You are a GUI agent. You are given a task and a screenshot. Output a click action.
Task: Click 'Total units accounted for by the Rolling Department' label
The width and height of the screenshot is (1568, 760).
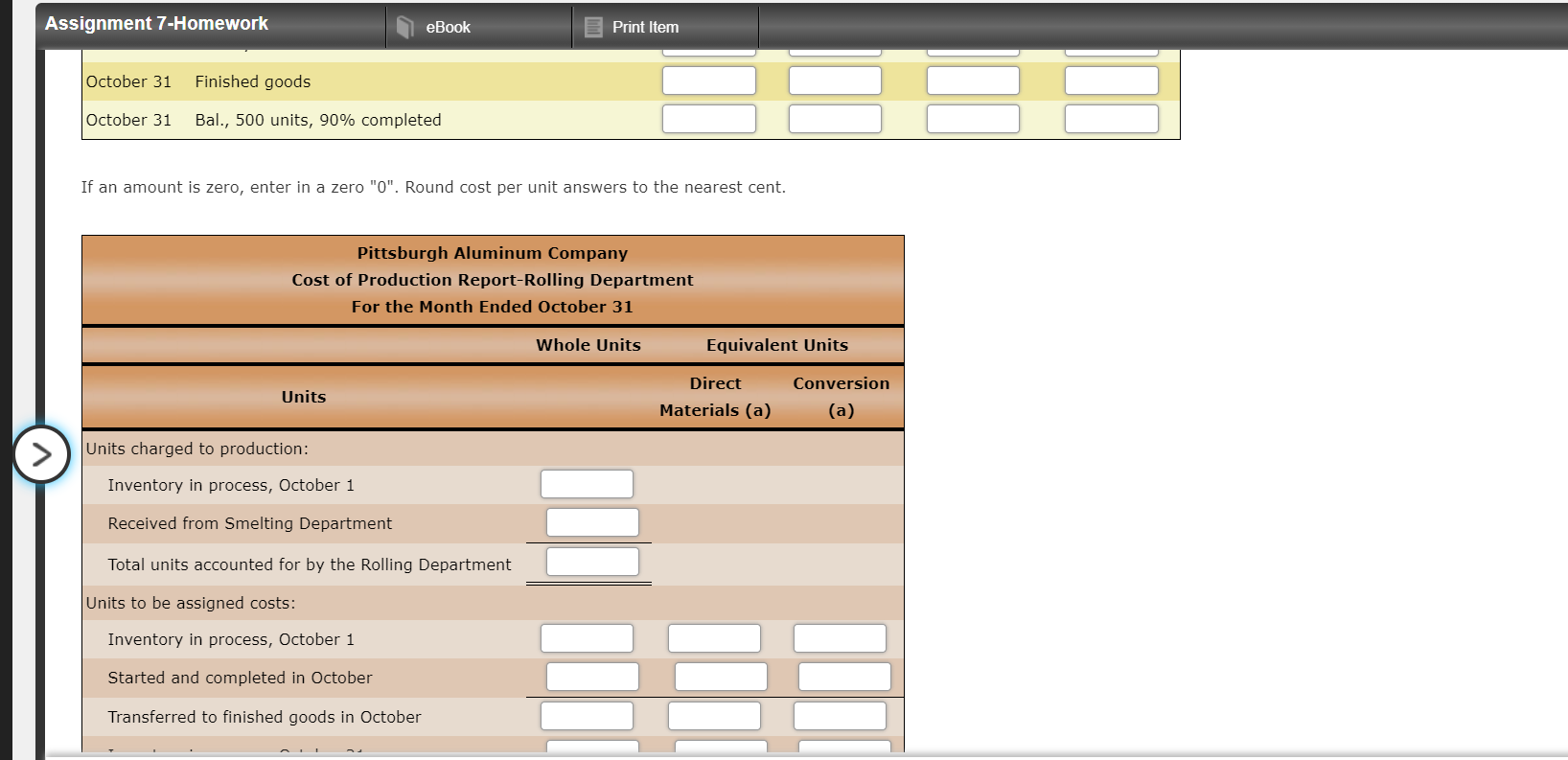point(310,564)
